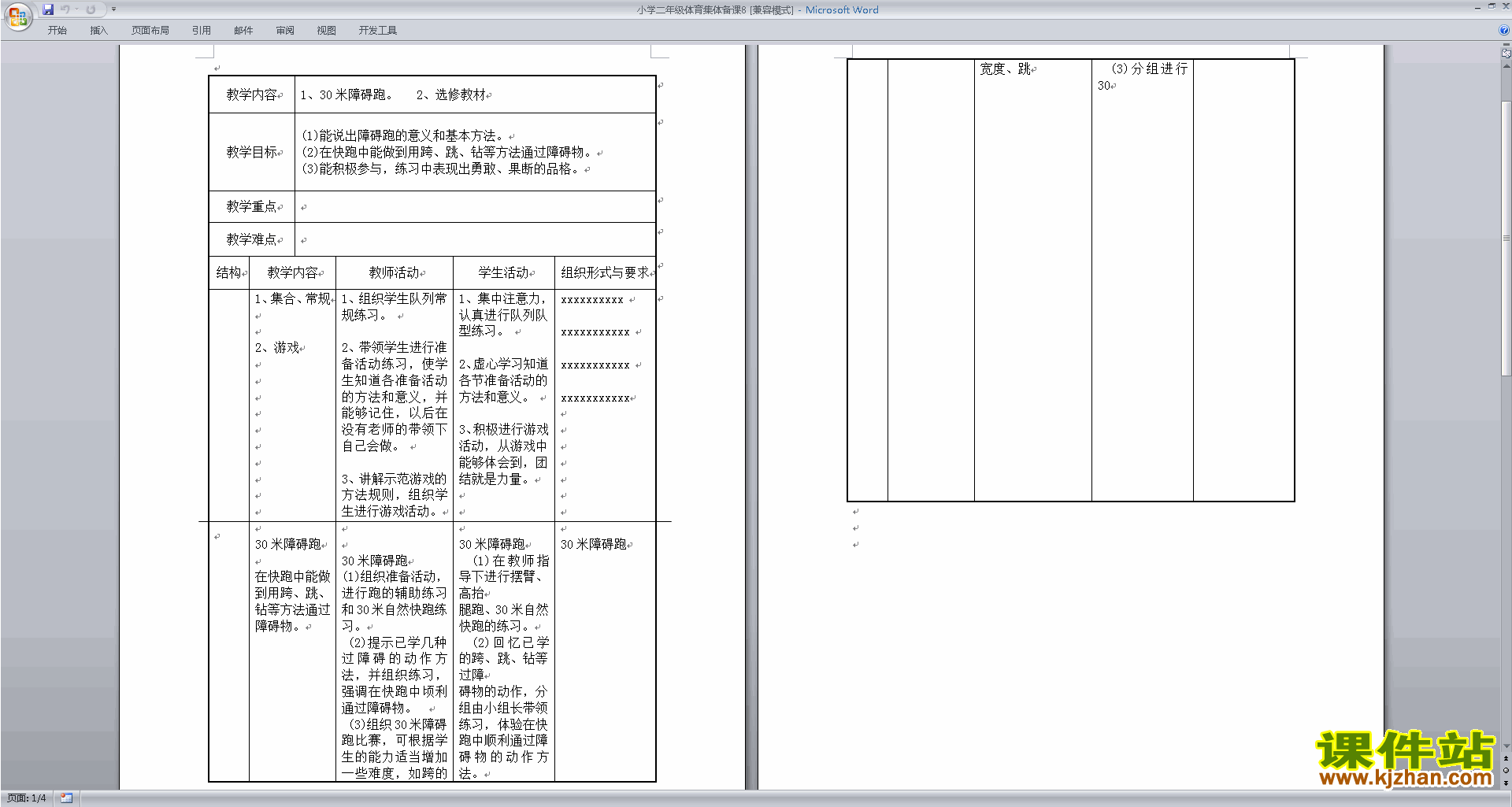
Task: Click the vertical scrollbar down arrow
Action: [x=1506, y=746]
